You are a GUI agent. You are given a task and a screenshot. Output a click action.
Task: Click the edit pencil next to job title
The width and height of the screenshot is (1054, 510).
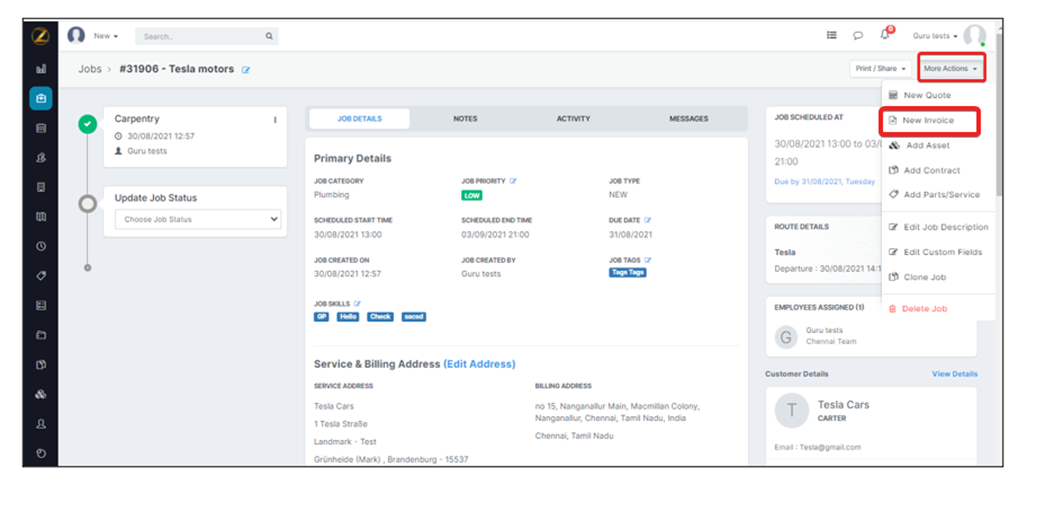pyautogui.click(x=246, y=70)
